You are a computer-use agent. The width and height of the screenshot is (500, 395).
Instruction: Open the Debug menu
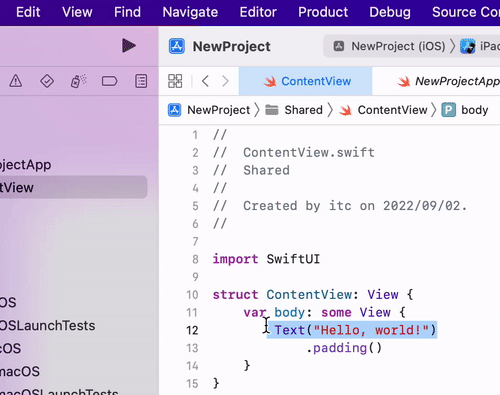(x=390, y=12)
